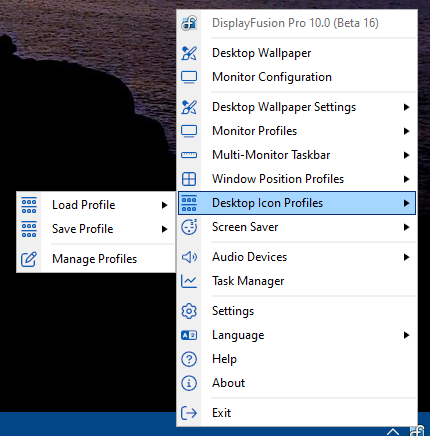Click the Window Position Profiles grid icon
This screenshot has width=430, height=436.
tap(189, 179)
